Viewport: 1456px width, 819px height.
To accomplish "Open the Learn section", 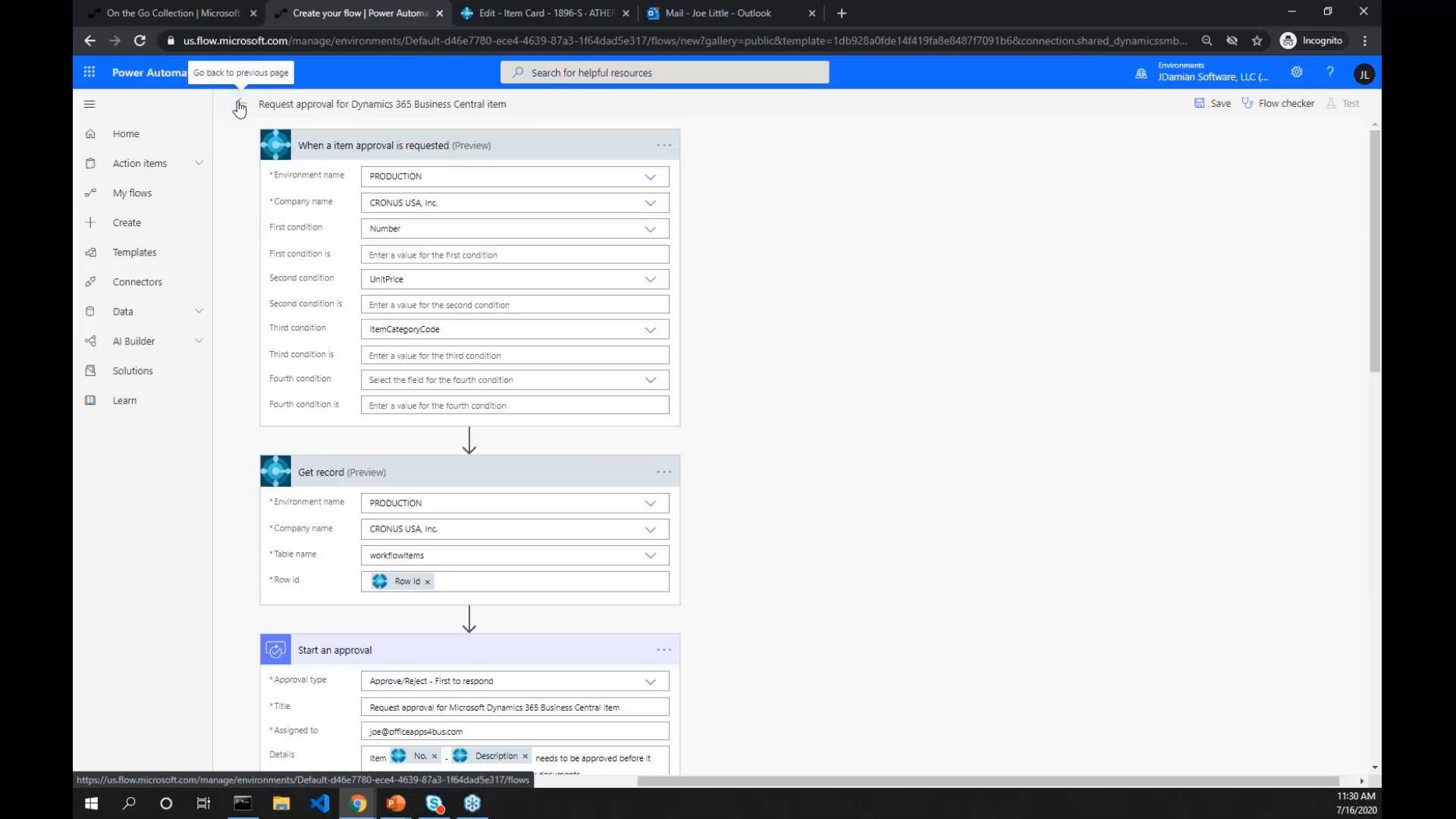I will [x=124, y=400].
